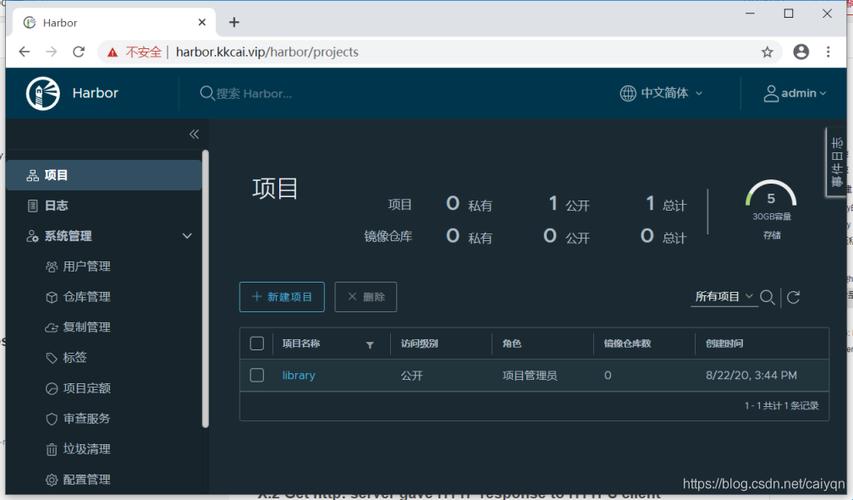Click the 删除 delete button
Viewport: 853px width, 500px height.
366,297
